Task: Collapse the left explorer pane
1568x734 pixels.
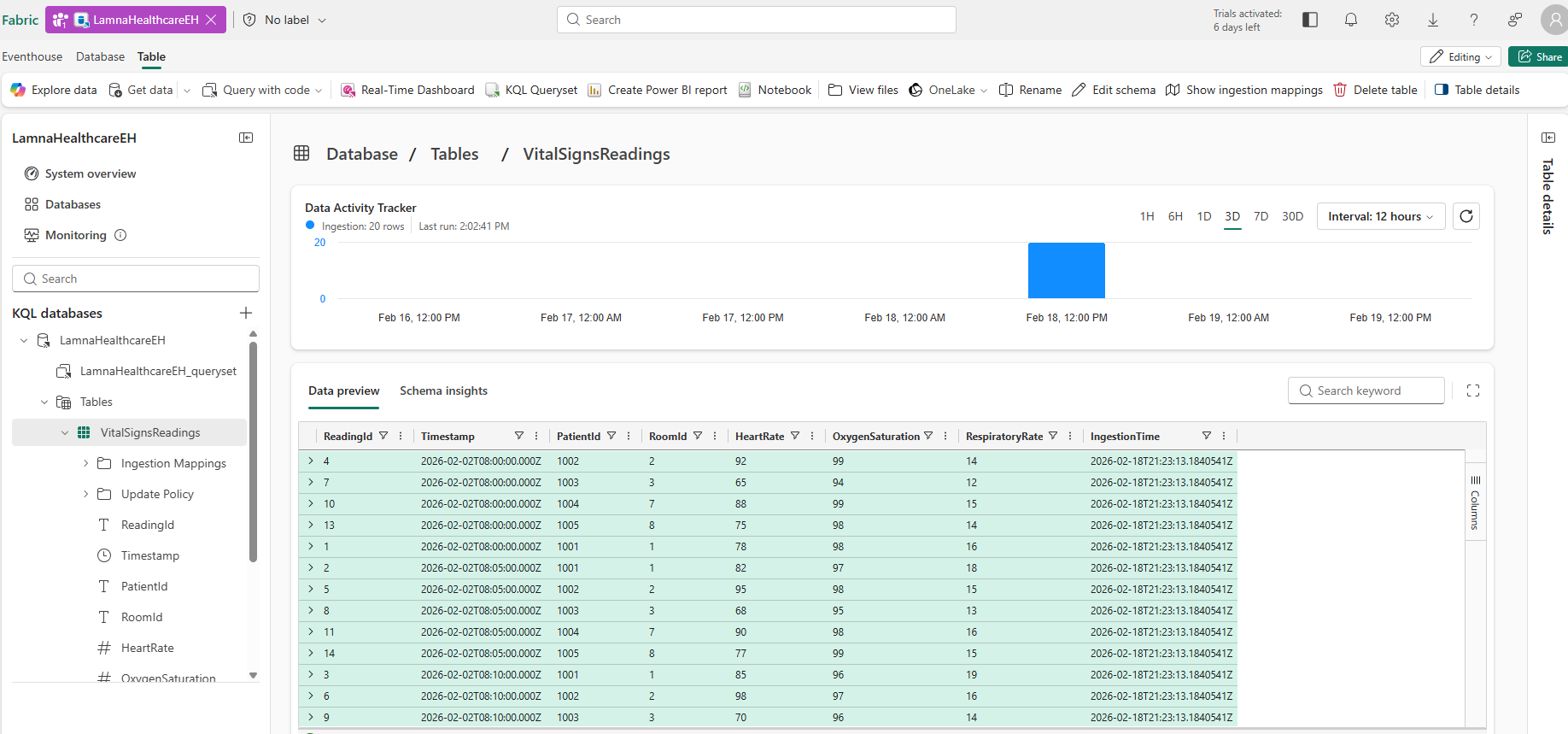Action: (246, 138)
